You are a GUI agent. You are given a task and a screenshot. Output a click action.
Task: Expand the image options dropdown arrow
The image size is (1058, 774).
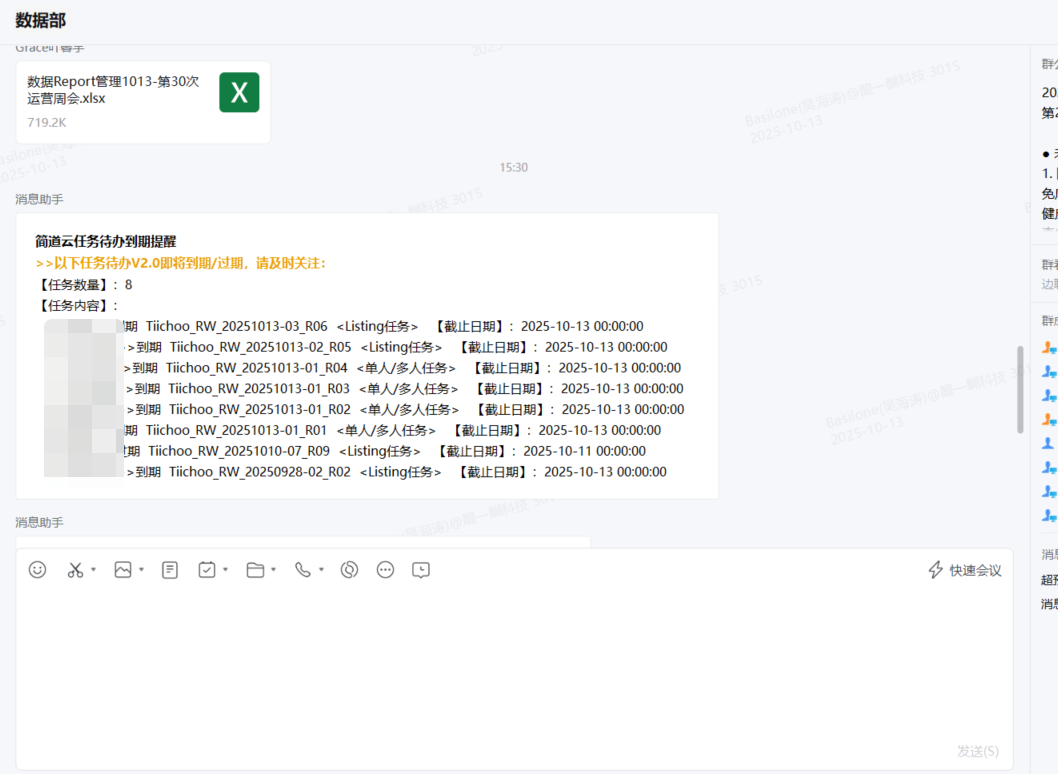(141, 570)
